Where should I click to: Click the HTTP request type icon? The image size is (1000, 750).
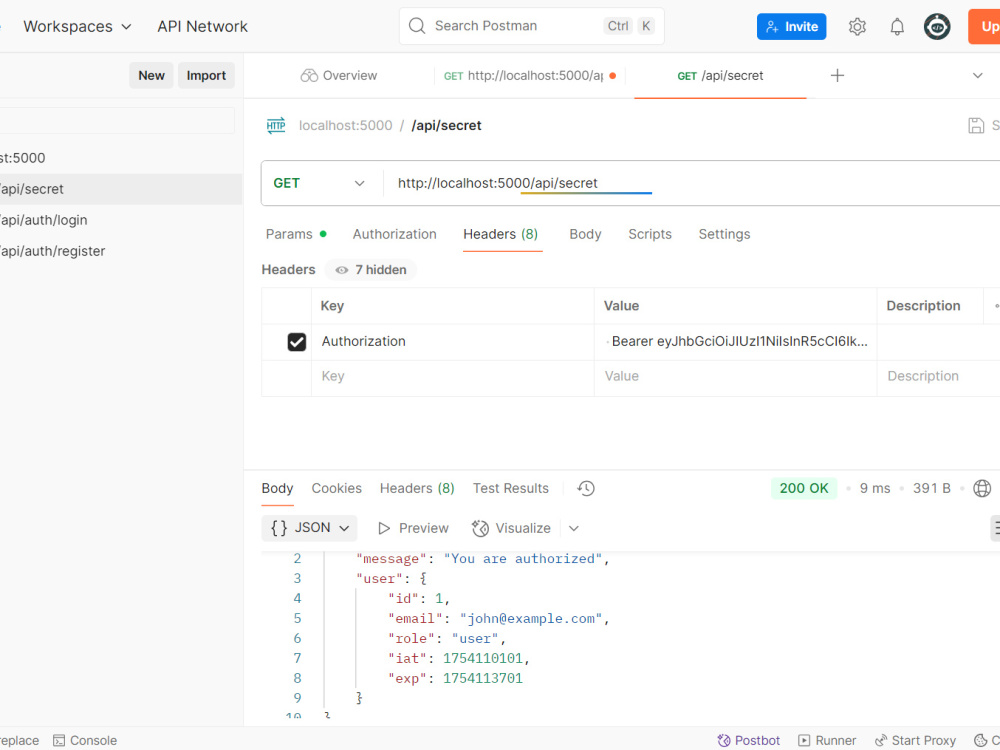pyautogui.click(x=276, y=126)
